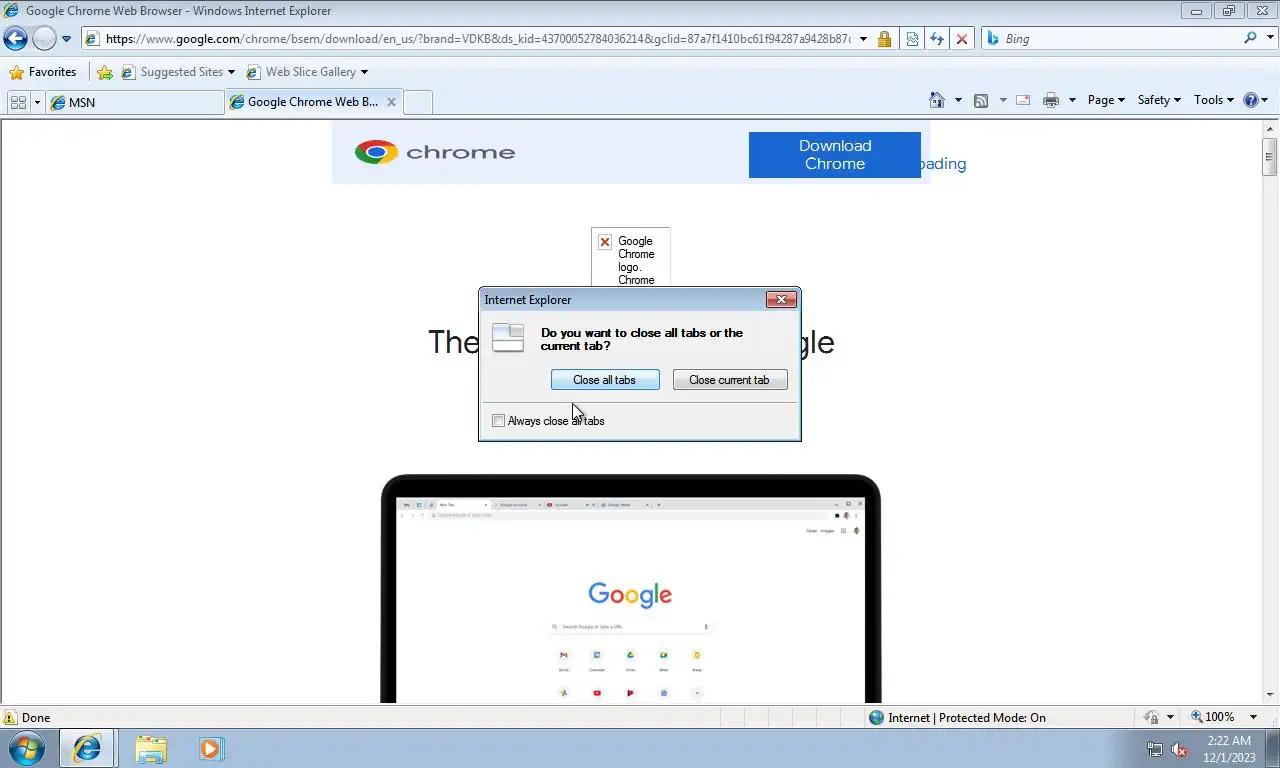Click the scrollbar up arrow
This screenshot has height=768, width=1280.
(x=1270, y=127)
